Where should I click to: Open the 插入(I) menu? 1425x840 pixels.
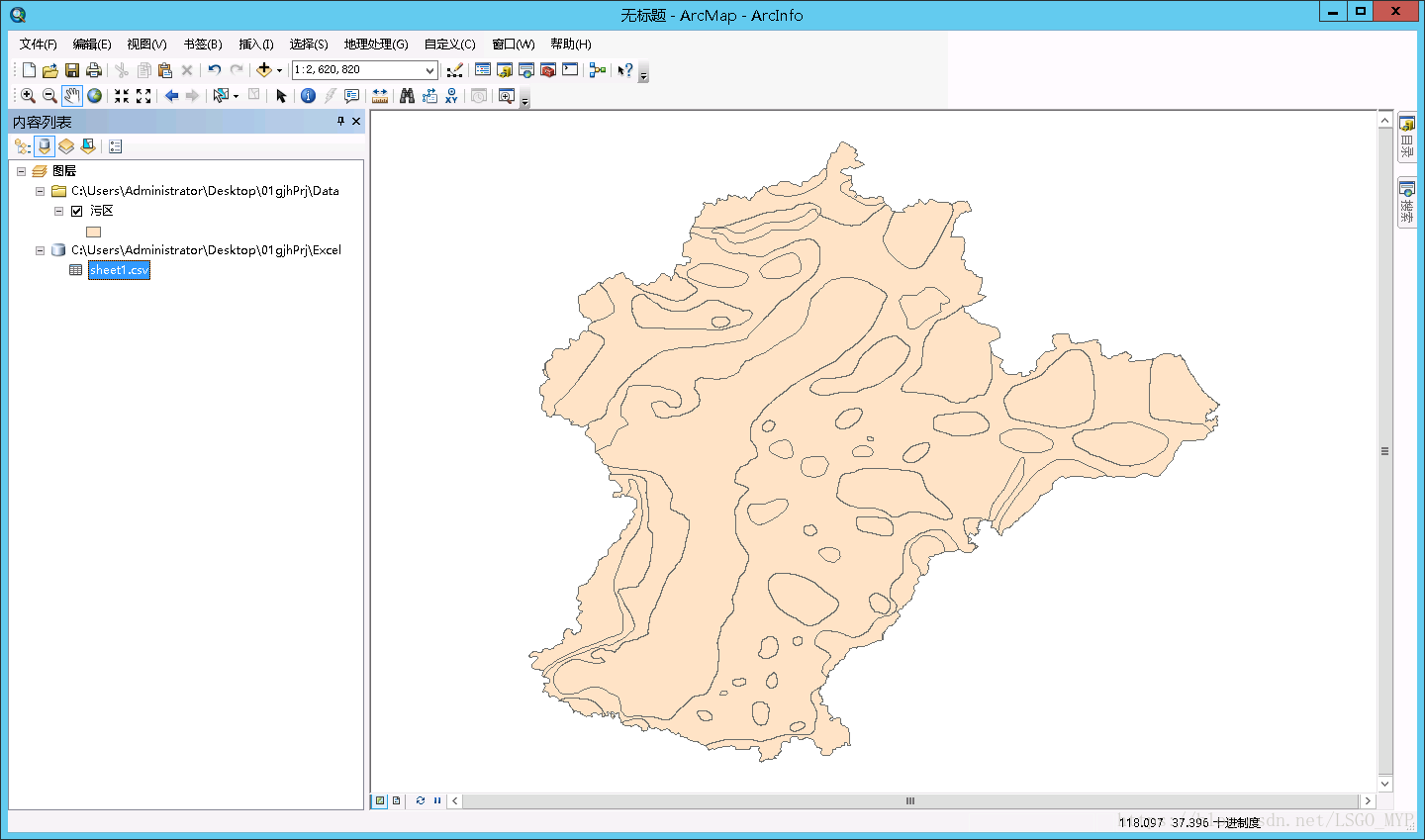point(256,45)
